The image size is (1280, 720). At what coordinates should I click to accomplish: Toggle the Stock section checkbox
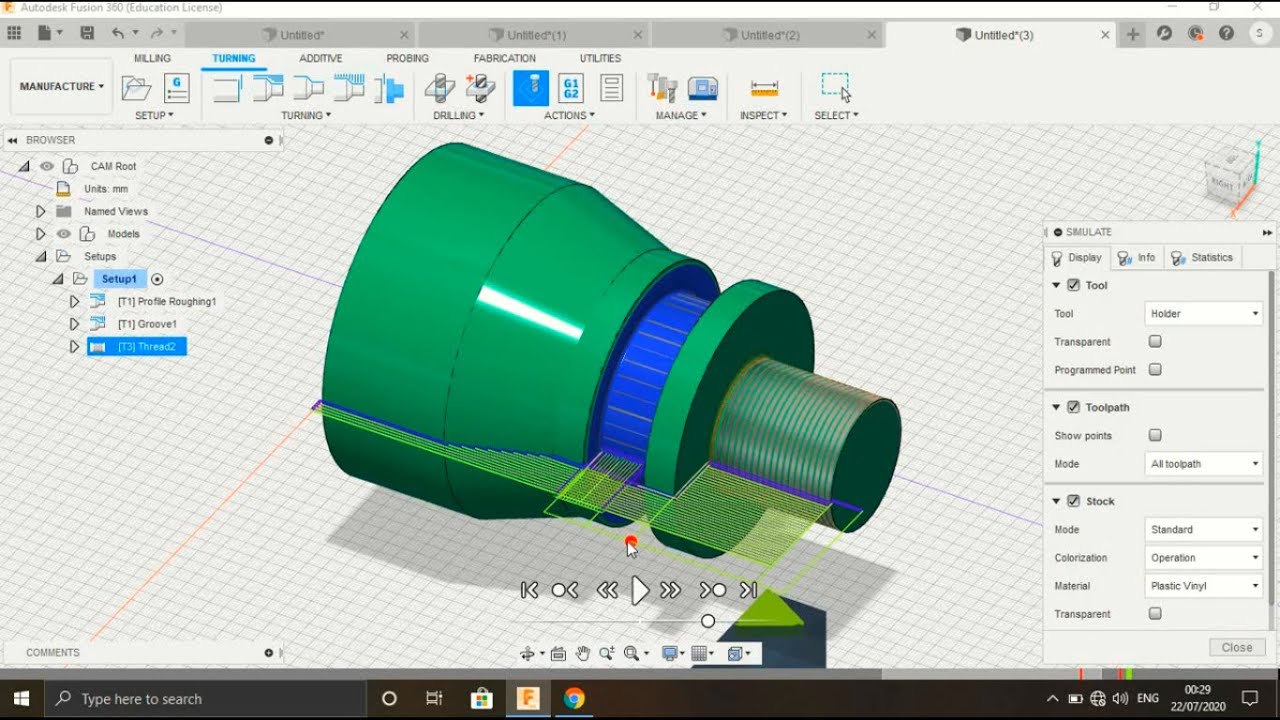click(1074, 501)
